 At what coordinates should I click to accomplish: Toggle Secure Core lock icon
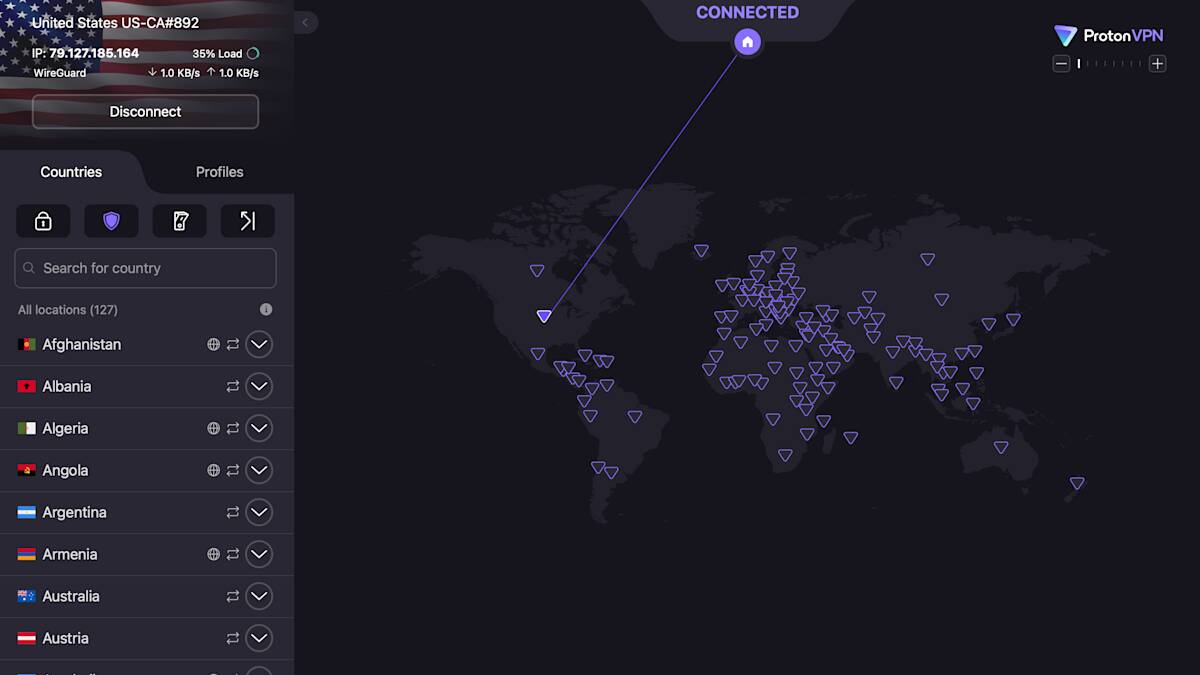43,221
